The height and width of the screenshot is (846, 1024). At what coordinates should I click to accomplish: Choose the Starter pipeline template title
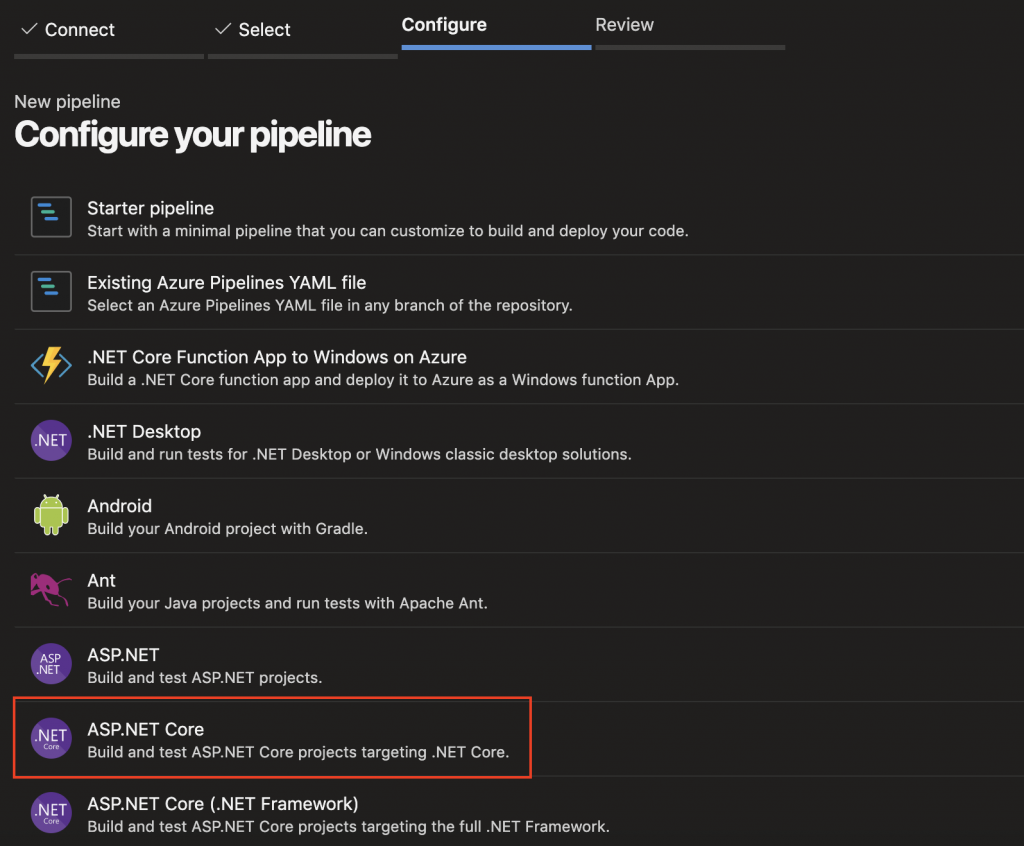(150, 208)
